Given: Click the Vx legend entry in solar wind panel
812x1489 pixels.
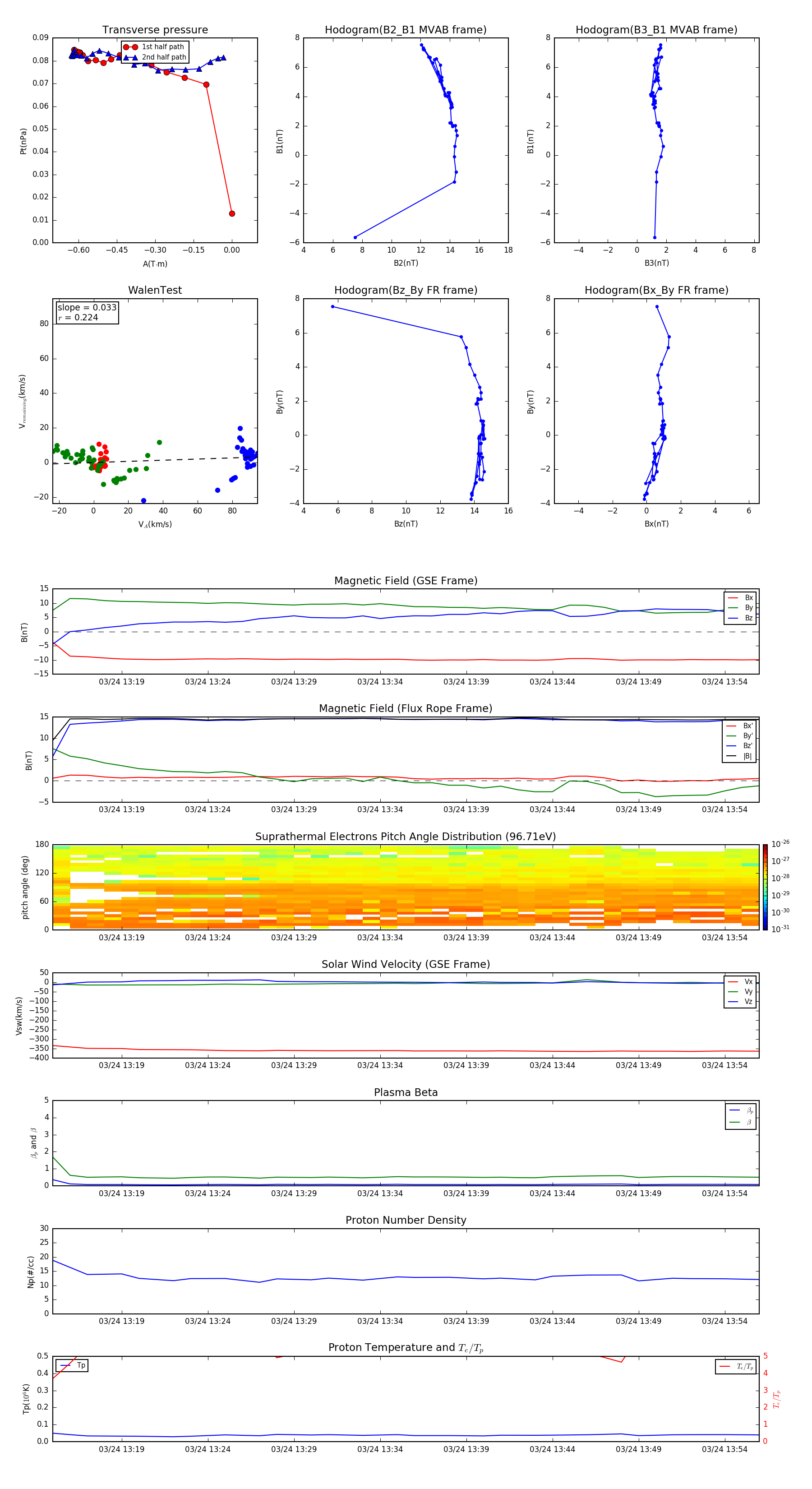Looking at the screenshot, I should click(x=740, y=981).
